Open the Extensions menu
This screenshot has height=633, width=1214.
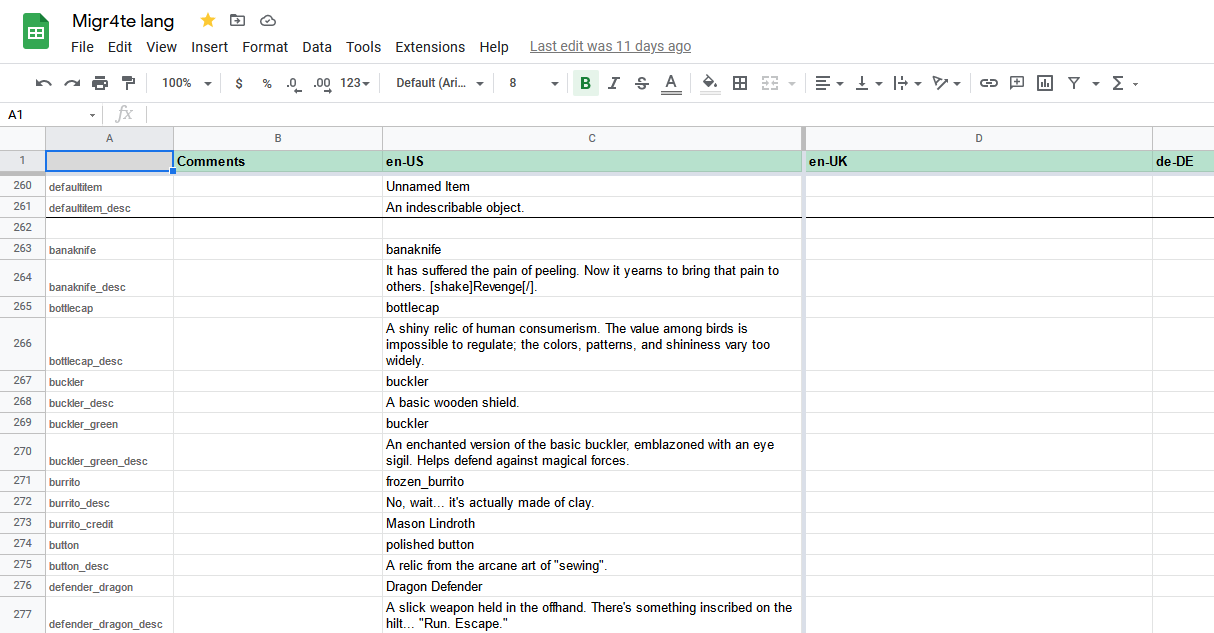click(430, 47)
